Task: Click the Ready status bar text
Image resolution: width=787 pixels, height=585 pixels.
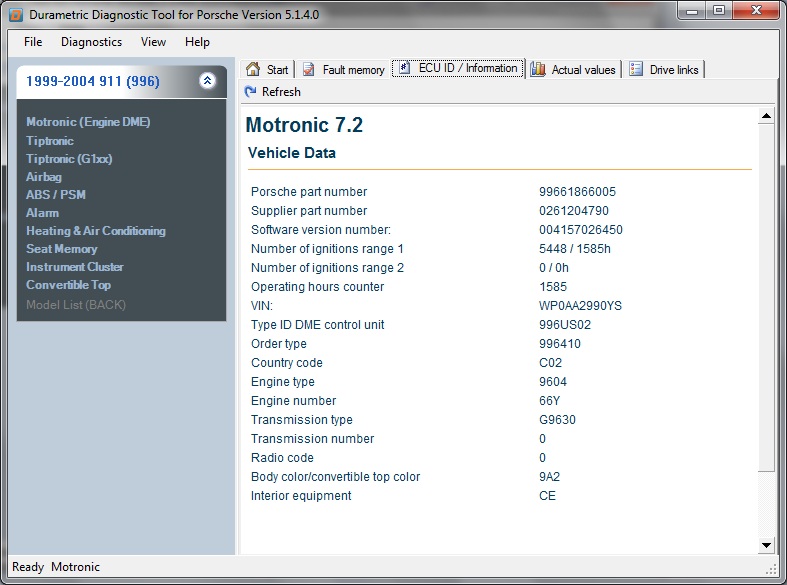Action: tap(28, 567)
